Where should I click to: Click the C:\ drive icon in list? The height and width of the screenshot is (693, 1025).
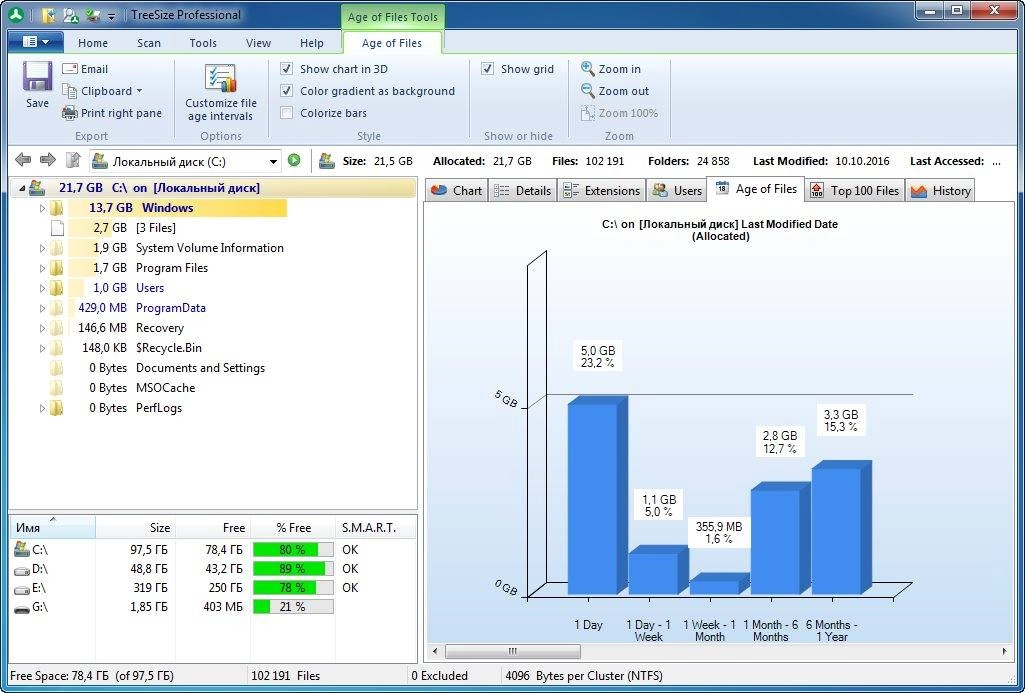coord(22,549)
